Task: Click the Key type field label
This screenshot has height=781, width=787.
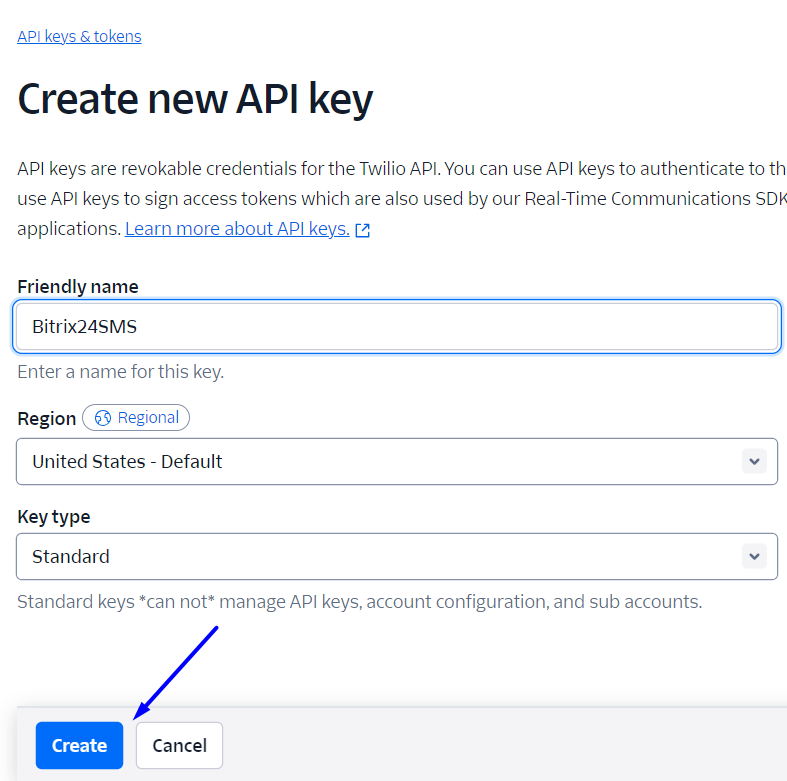Action: coord(54,517)
